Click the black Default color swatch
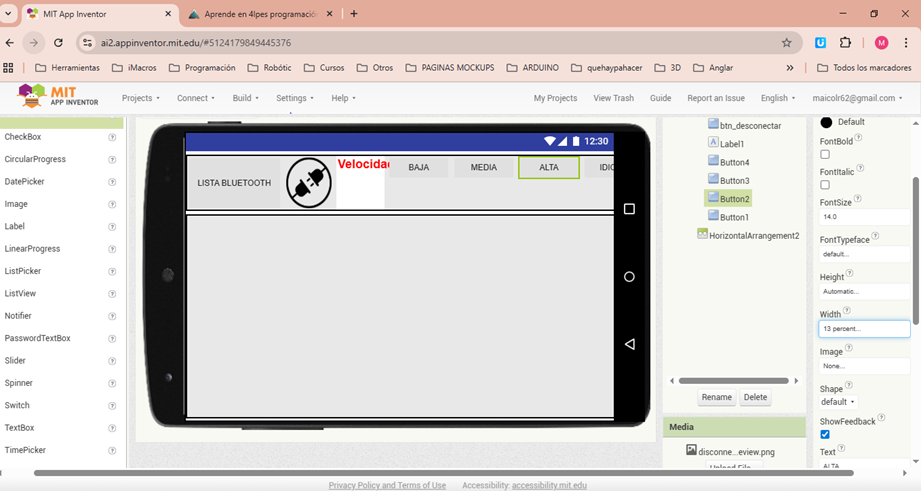This screenshot has height=491, width=921. point(826,122)
